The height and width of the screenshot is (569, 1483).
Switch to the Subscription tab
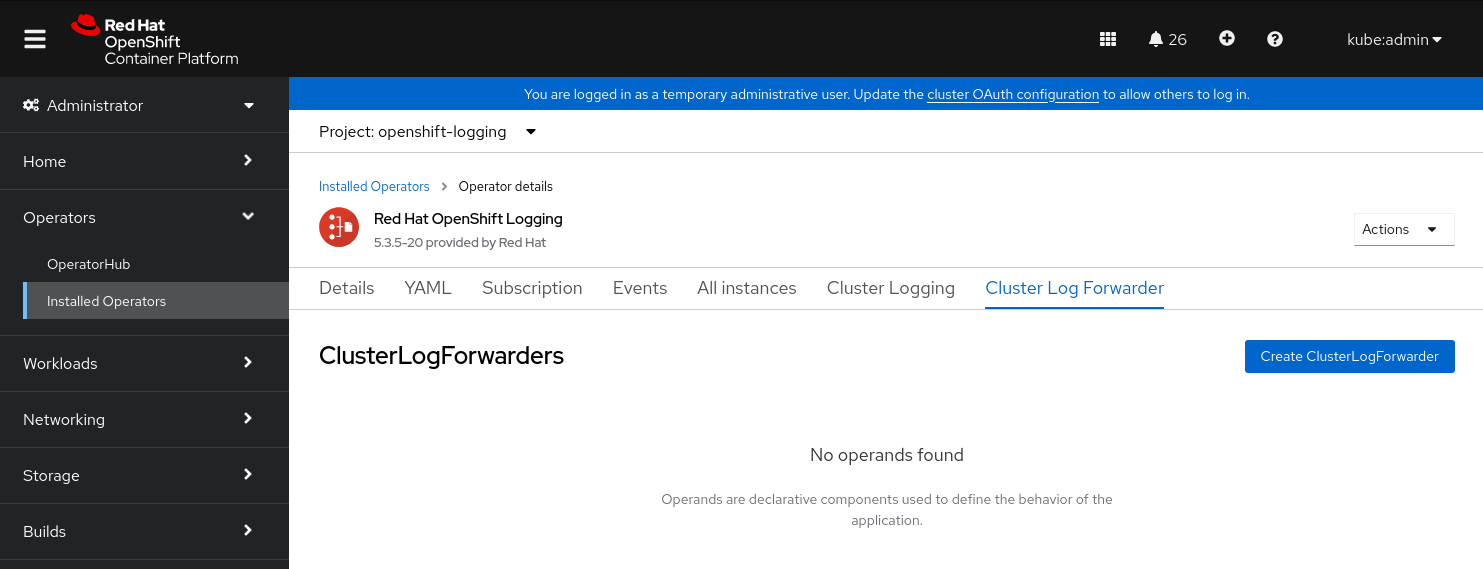(x=532, y=288)
